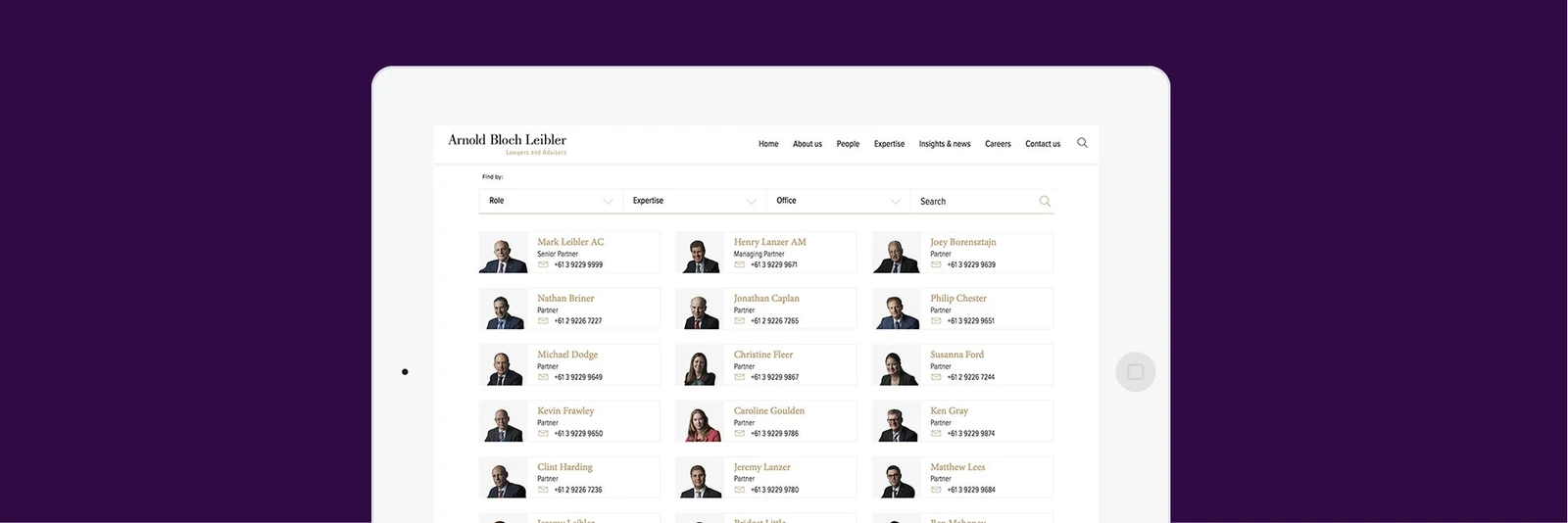Screen dimensions: 1568x523
Task: Open Nathan Briner's profile name link
Action: (565, 298)
